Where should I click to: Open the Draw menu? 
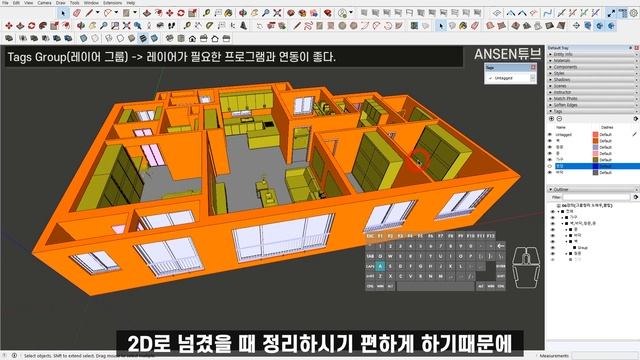point(60,3)
